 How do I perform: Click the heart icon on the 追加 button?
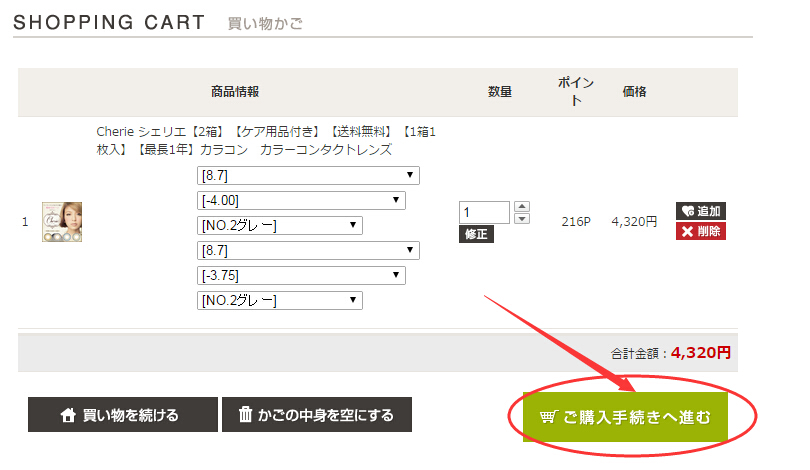(687, 211)
